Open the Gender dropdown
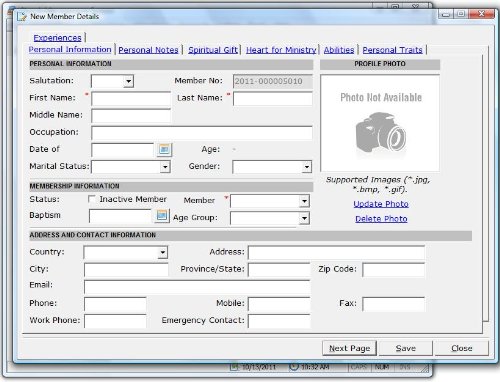The height and width of the screenshot is (382, 500). click(307, 167)
